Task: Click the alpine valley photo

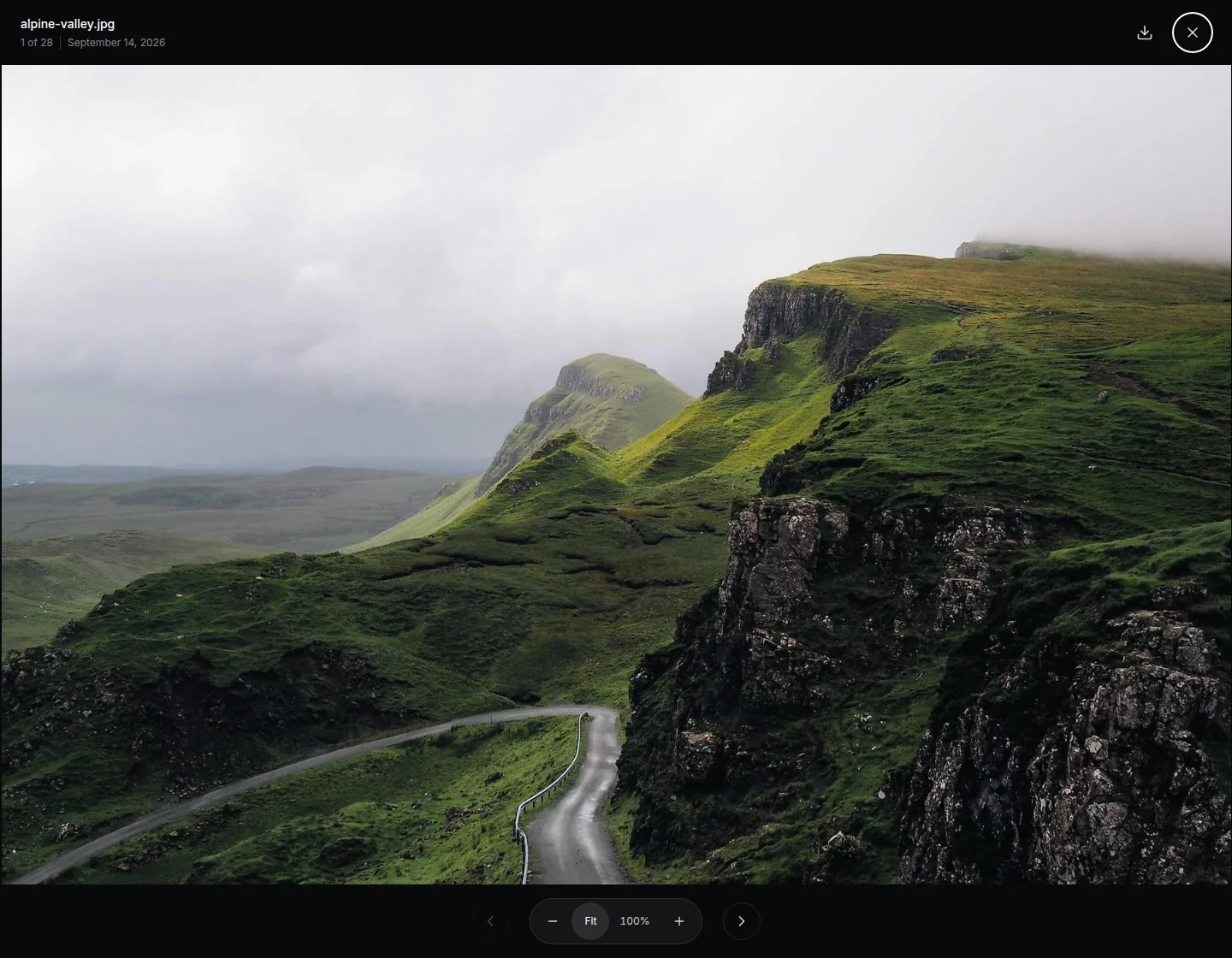Action: (616, 475)
